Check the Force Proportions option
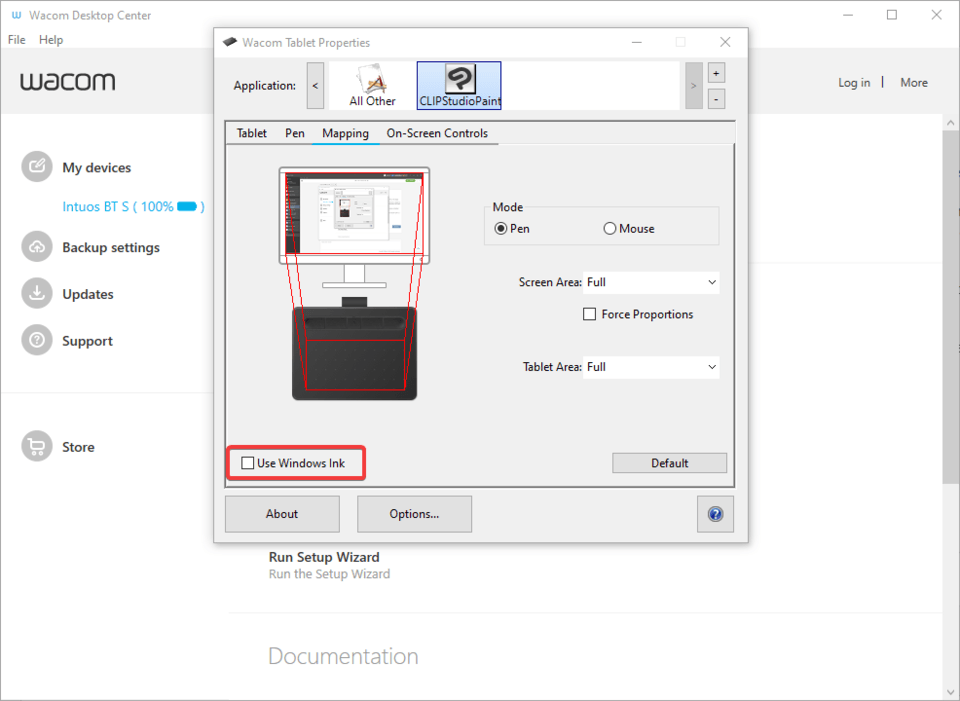This screenshot has height=701, width=960. (x=589, y=314)
